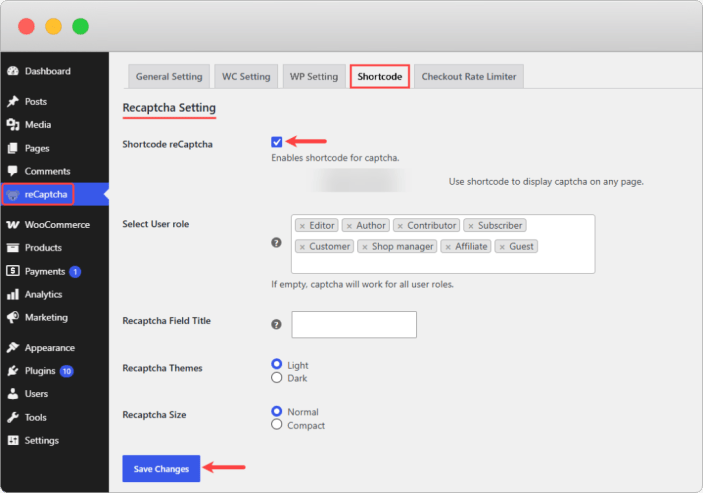Viewport: 703px width, 493px height.
Task: Click help icon beside Select User role
Action: (x=276, y=242)
